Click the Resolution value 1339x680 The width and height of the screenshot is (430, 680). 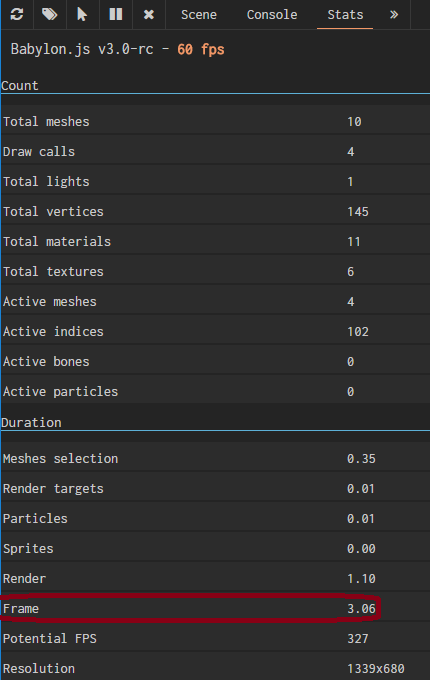click(x=375, y=669)
